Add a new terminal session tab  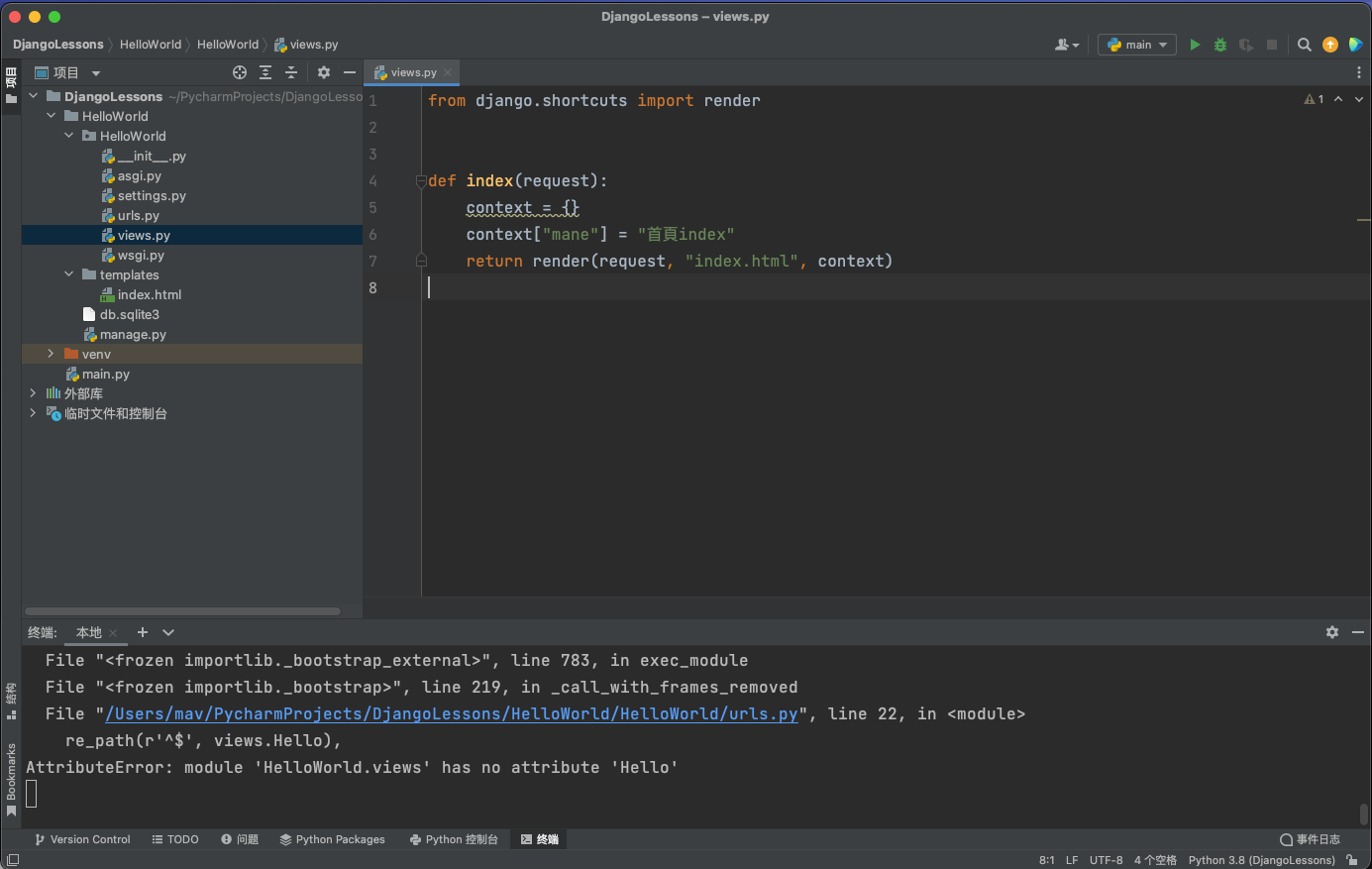click(143, 632)
